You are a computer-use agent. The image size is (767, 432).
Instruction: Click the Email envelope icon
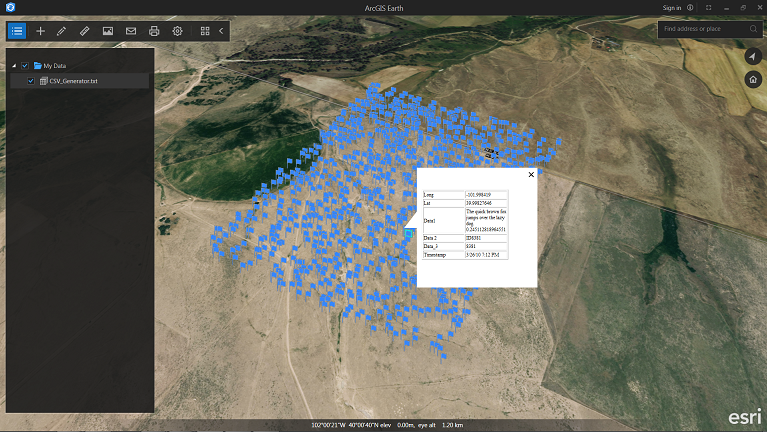pos(131,31)
